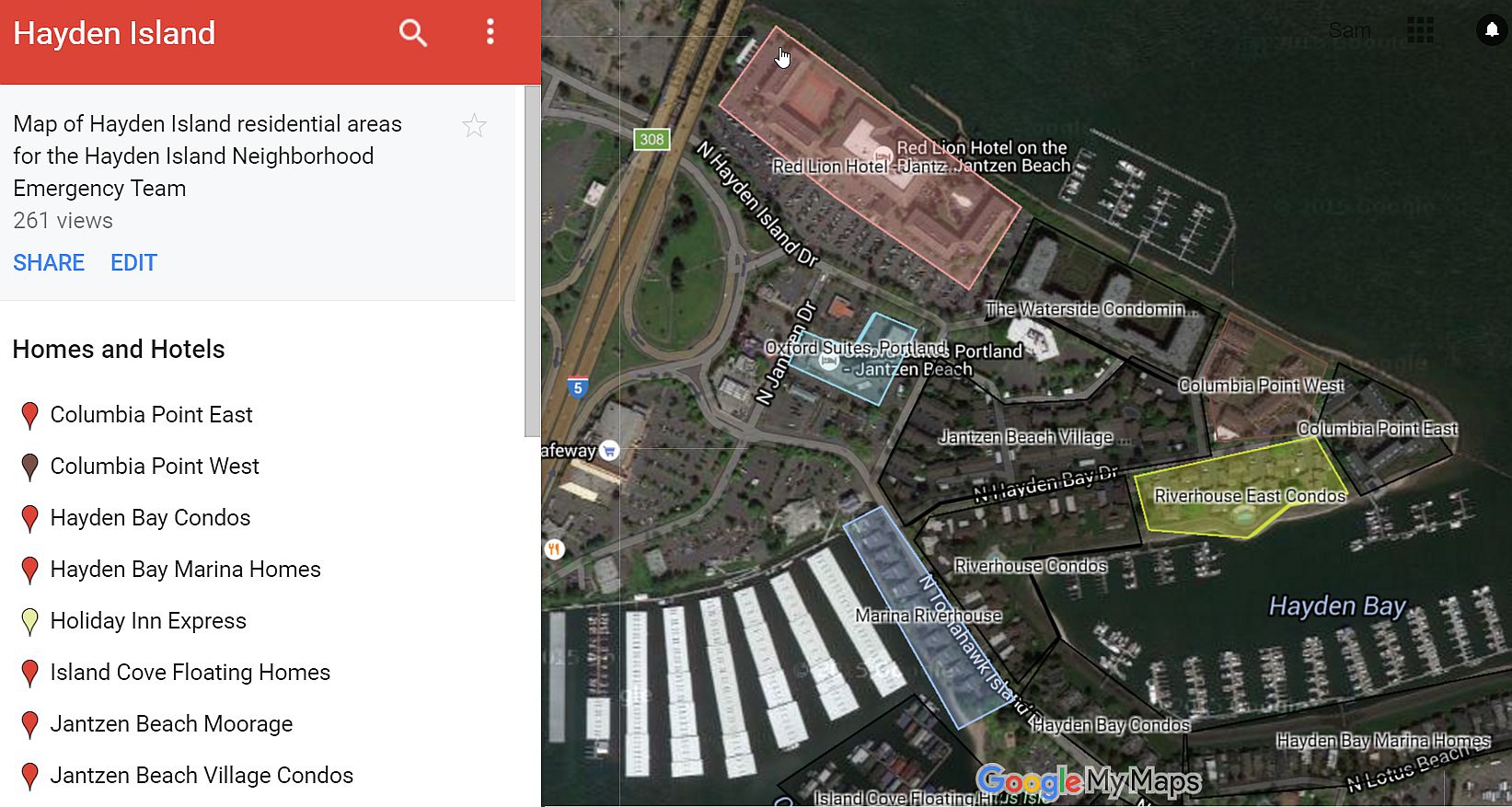Screen dimensions: 1512x807
Task: Click the EDIT link
Action: (x=133, y=263)
